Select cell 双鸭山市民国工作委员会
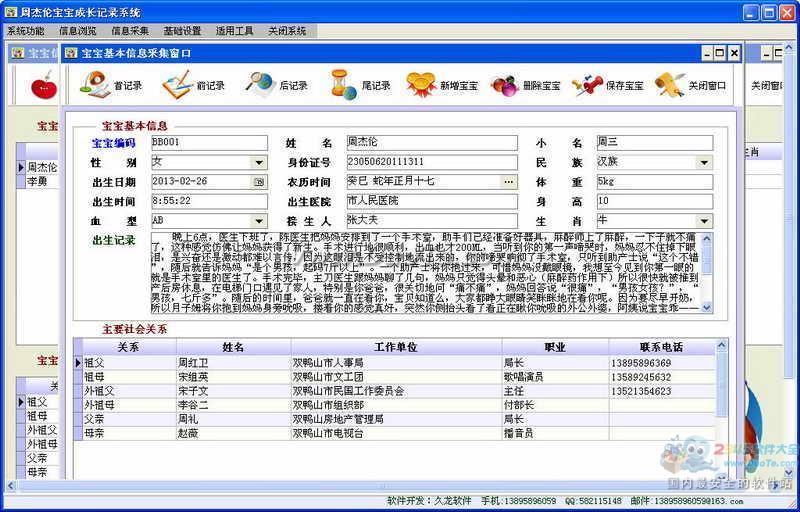The width and height of the screenshot is (800, 512). [396, 392]
